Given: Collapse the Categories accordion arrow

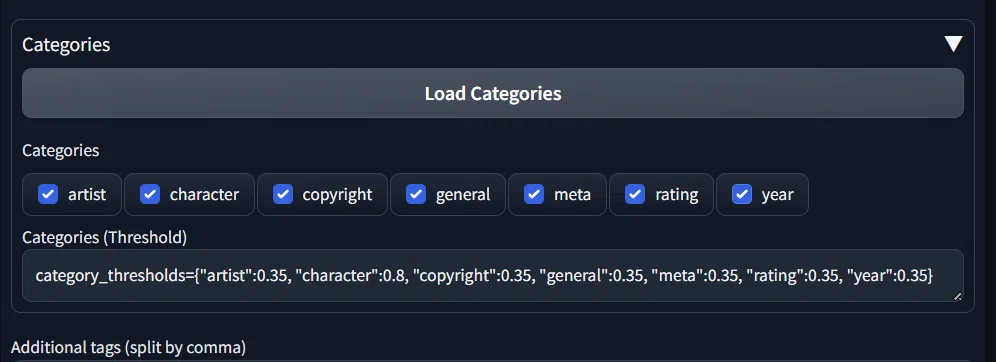Looking at the screenshot, I should coord(953,44).
